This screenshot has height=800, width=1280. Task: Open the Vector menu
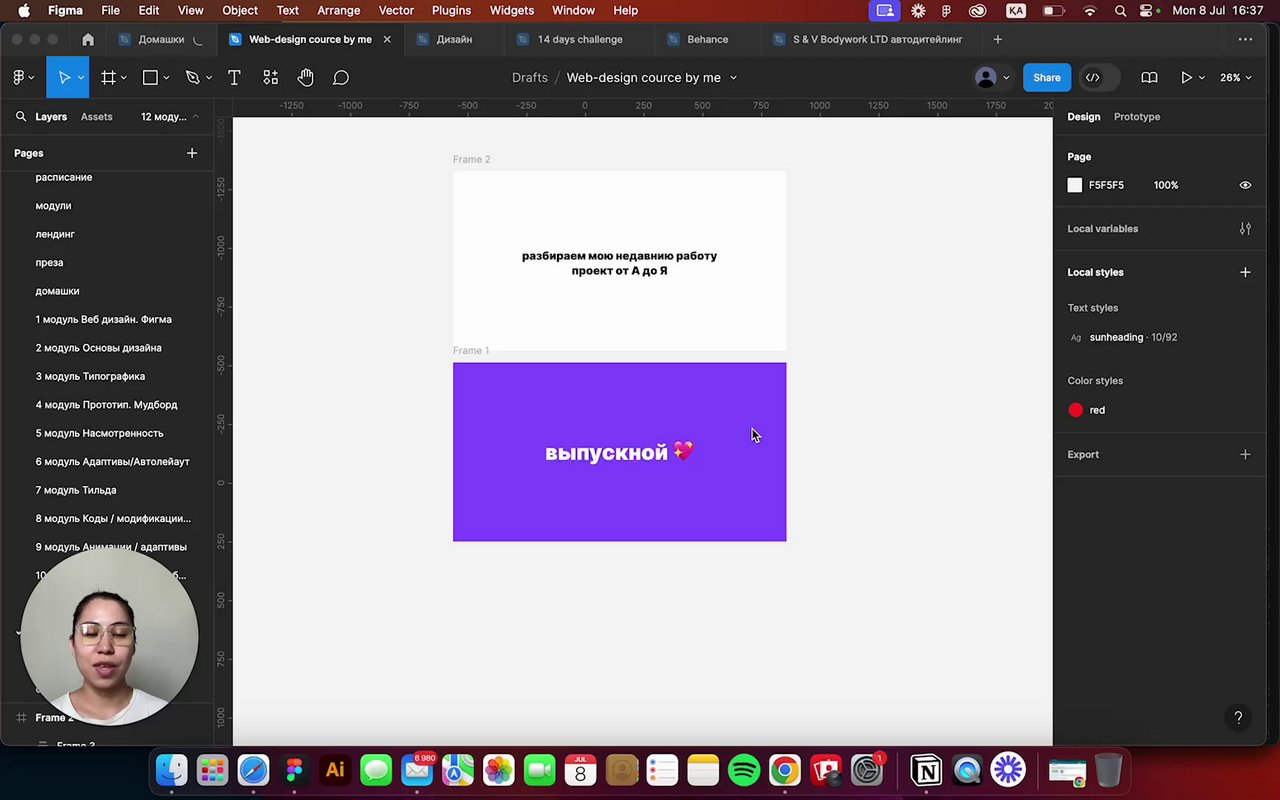396,10
